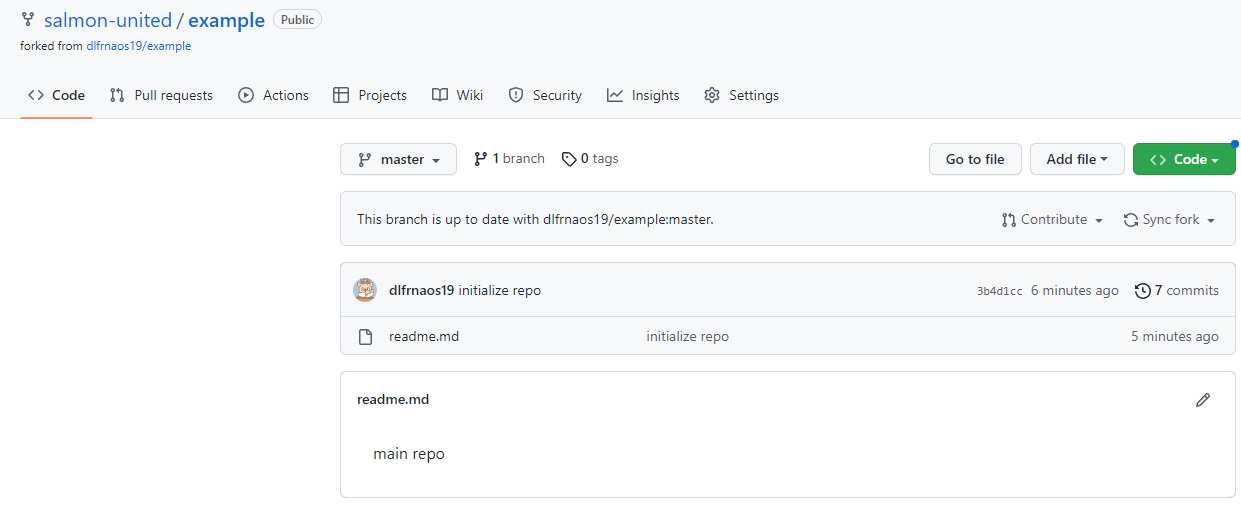This screenshot has width=1241, height=510.
Task: Switch to the Wiki tab
Action: click(x=457, y=95)
